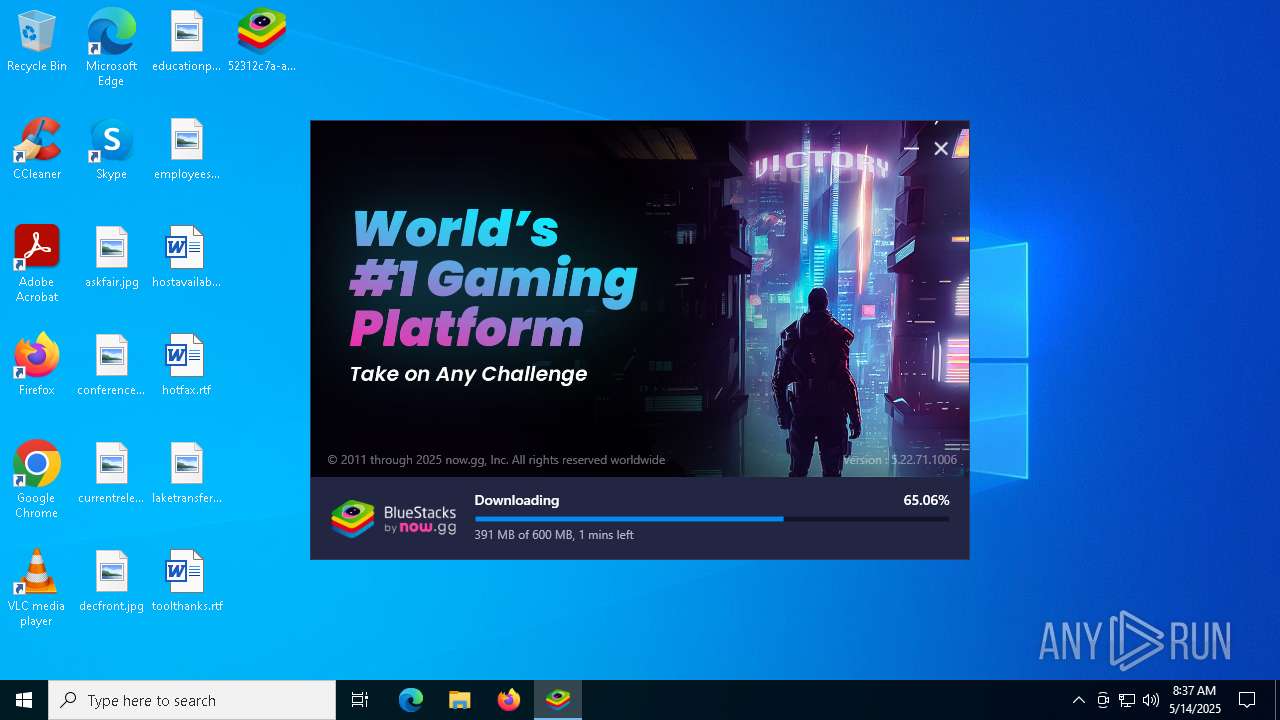Open the notification center
Image resolution: width=1280 pixels, height=720 pixels.
click(1248, 700)
